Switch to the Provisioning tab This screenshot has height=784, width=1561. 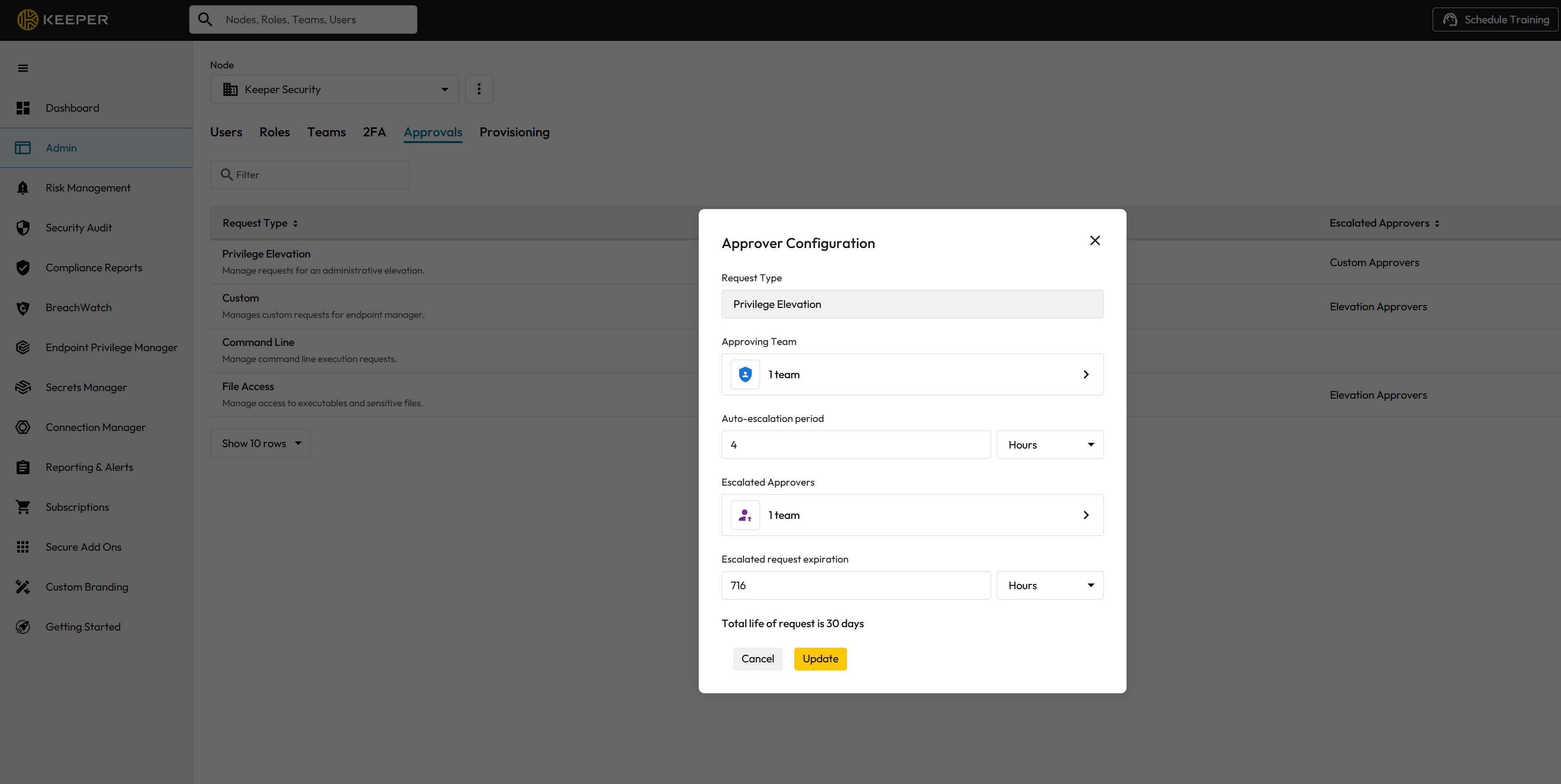click(x=514, y=132)
